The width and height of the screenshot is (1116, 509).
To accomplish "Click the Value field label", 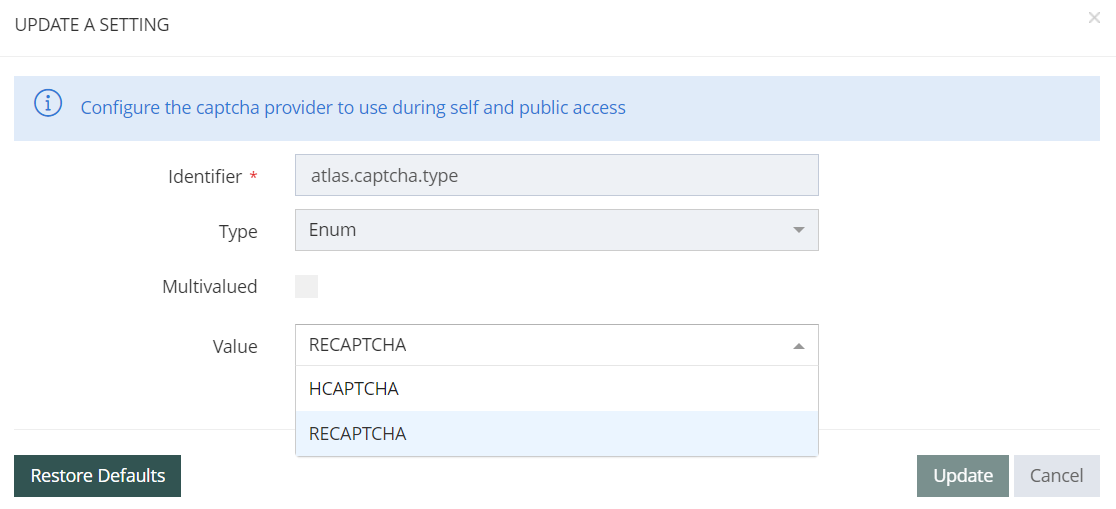I will 235,347.
